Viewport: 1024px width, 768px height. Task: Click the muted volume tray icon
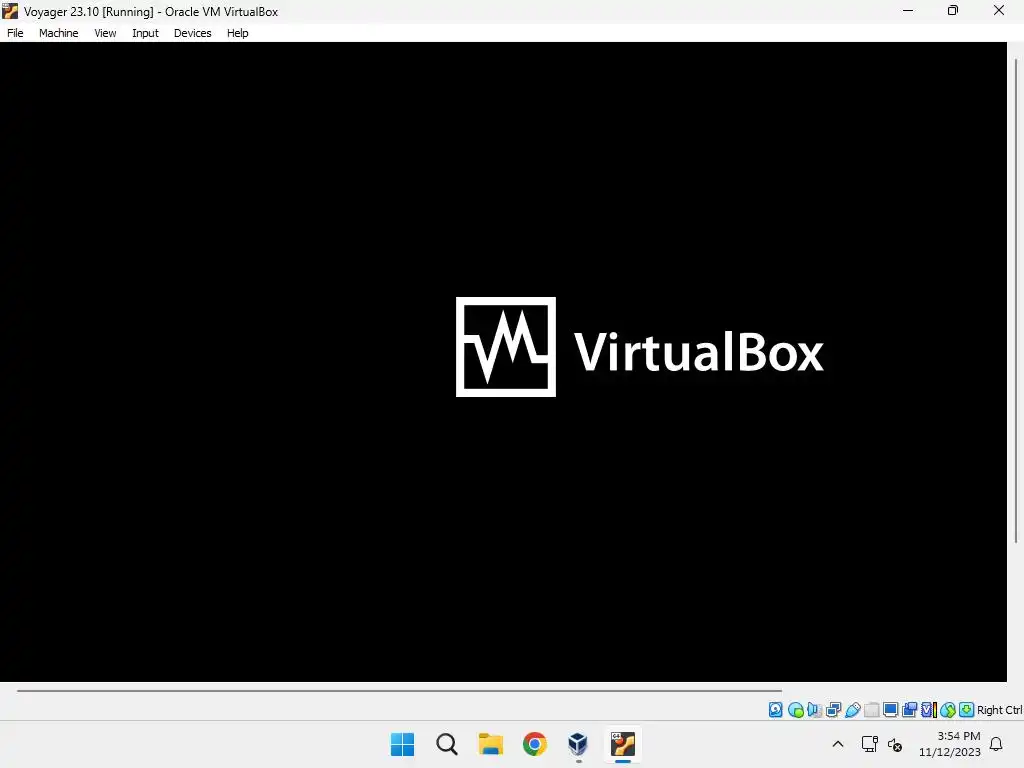895,744
